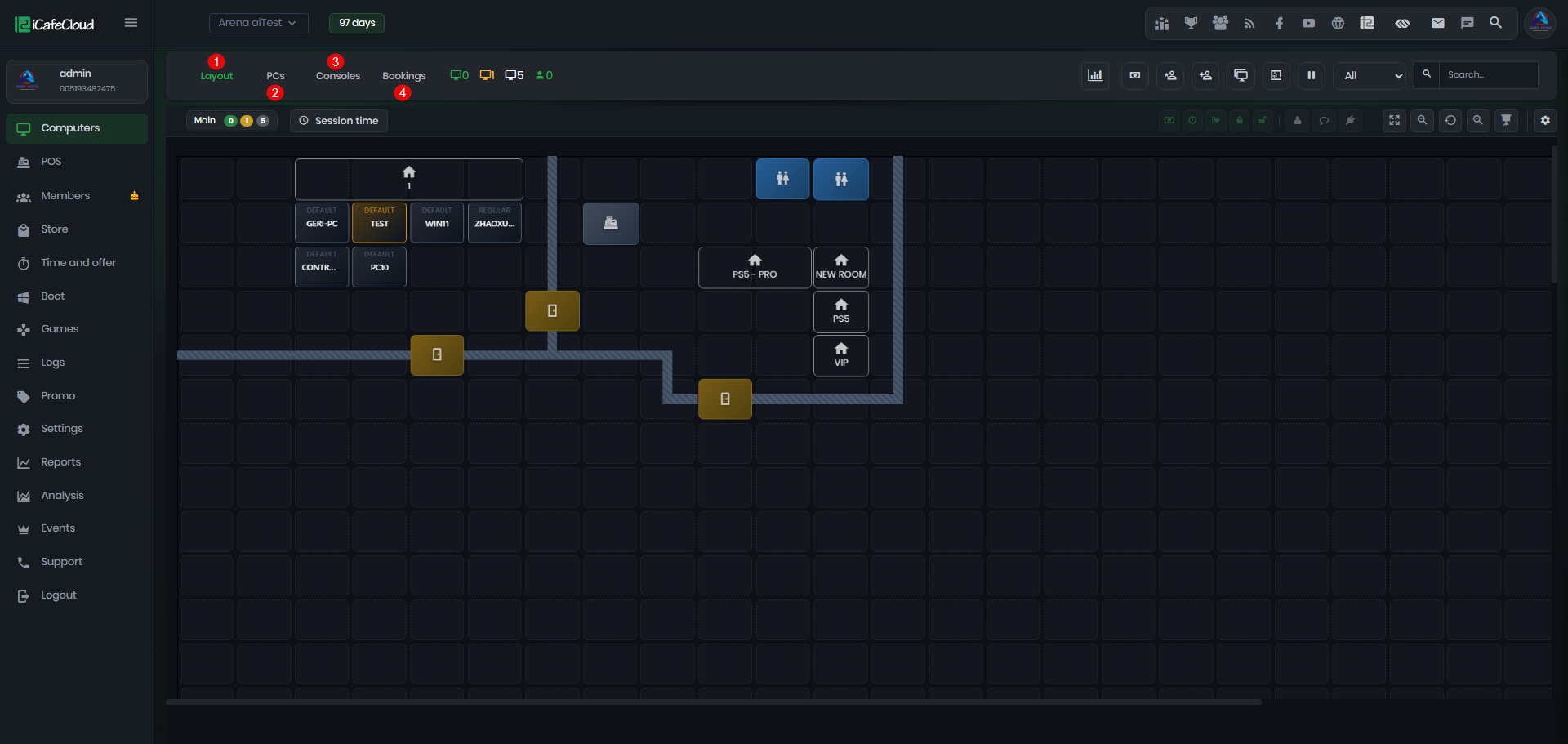This screenshot has height=744, width=1568.
Task: Click the cash register tile on layout
Action: tap(611, 224)
